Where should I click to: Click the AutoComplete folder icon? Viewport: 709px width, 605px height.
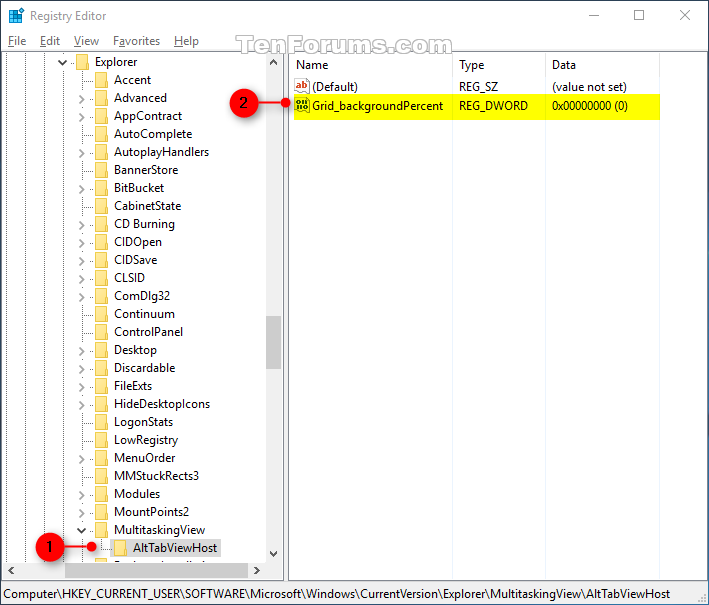click(102, 134)
